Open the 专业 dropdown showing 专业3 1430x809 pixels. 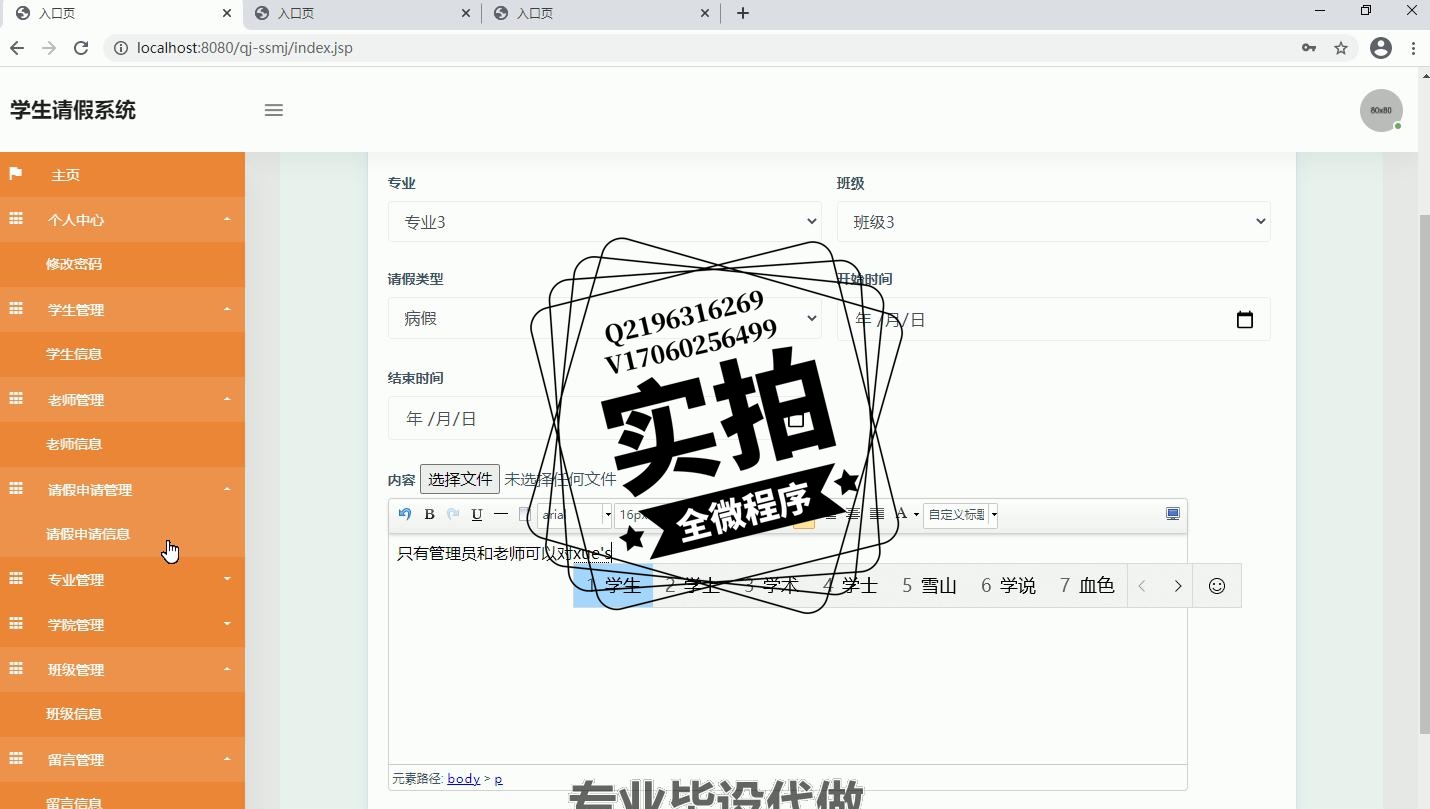tap(605, 221)
